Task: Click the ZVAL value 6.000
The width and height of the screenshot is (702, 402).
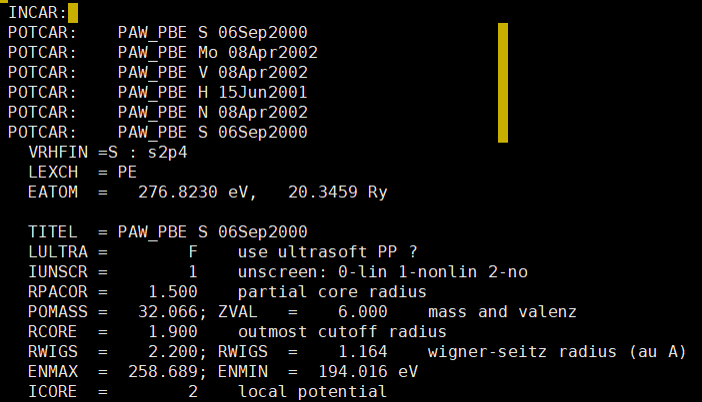Action: point(362,312)
